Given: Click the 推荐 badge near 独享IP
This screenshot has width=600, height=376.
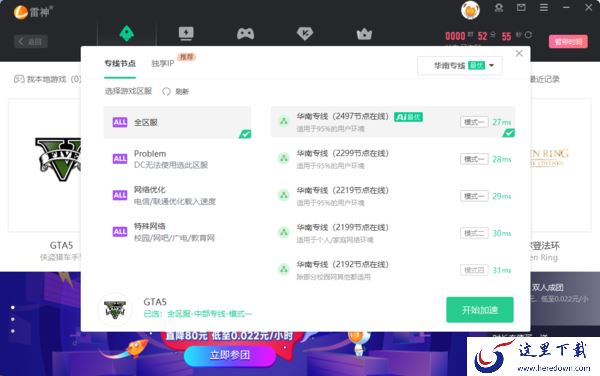Looking at the screenshot, I should coord(186,57).
